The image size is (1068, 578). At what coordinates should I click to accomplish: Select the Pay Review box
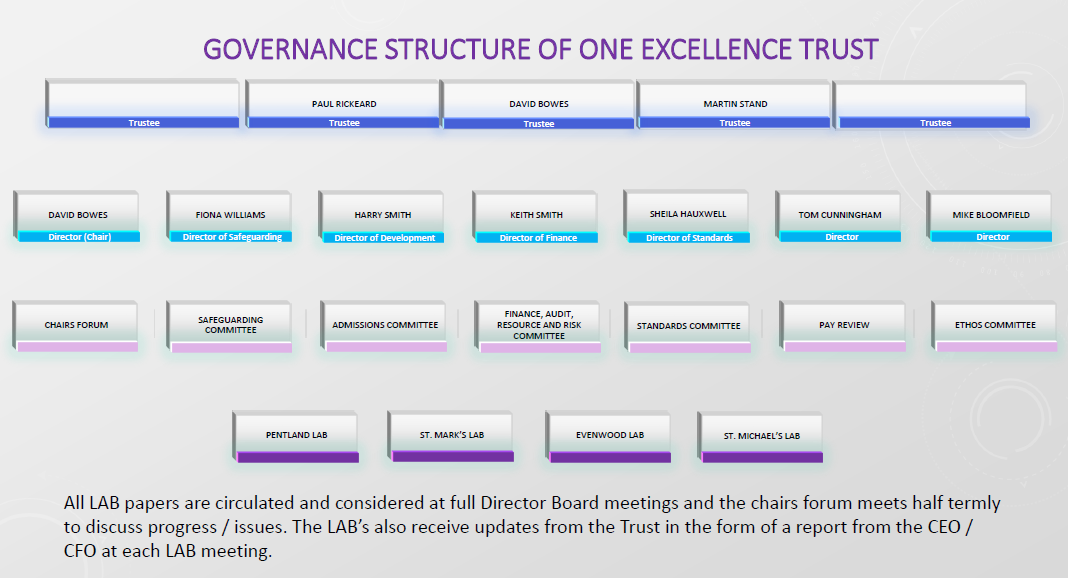click(x=841, y=325)
